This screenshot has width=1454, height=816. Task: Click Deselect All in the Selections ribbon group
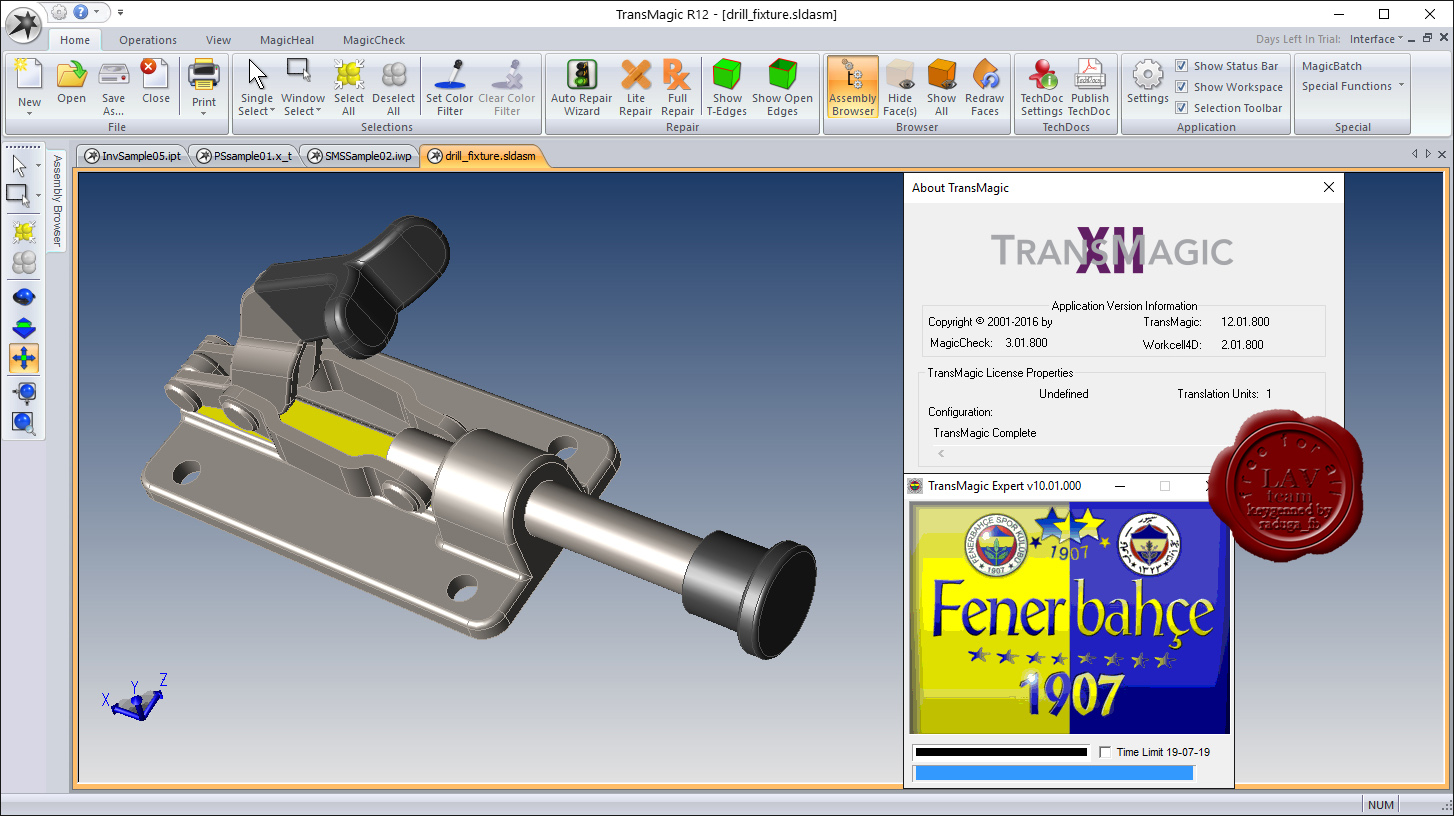point(393,87)
